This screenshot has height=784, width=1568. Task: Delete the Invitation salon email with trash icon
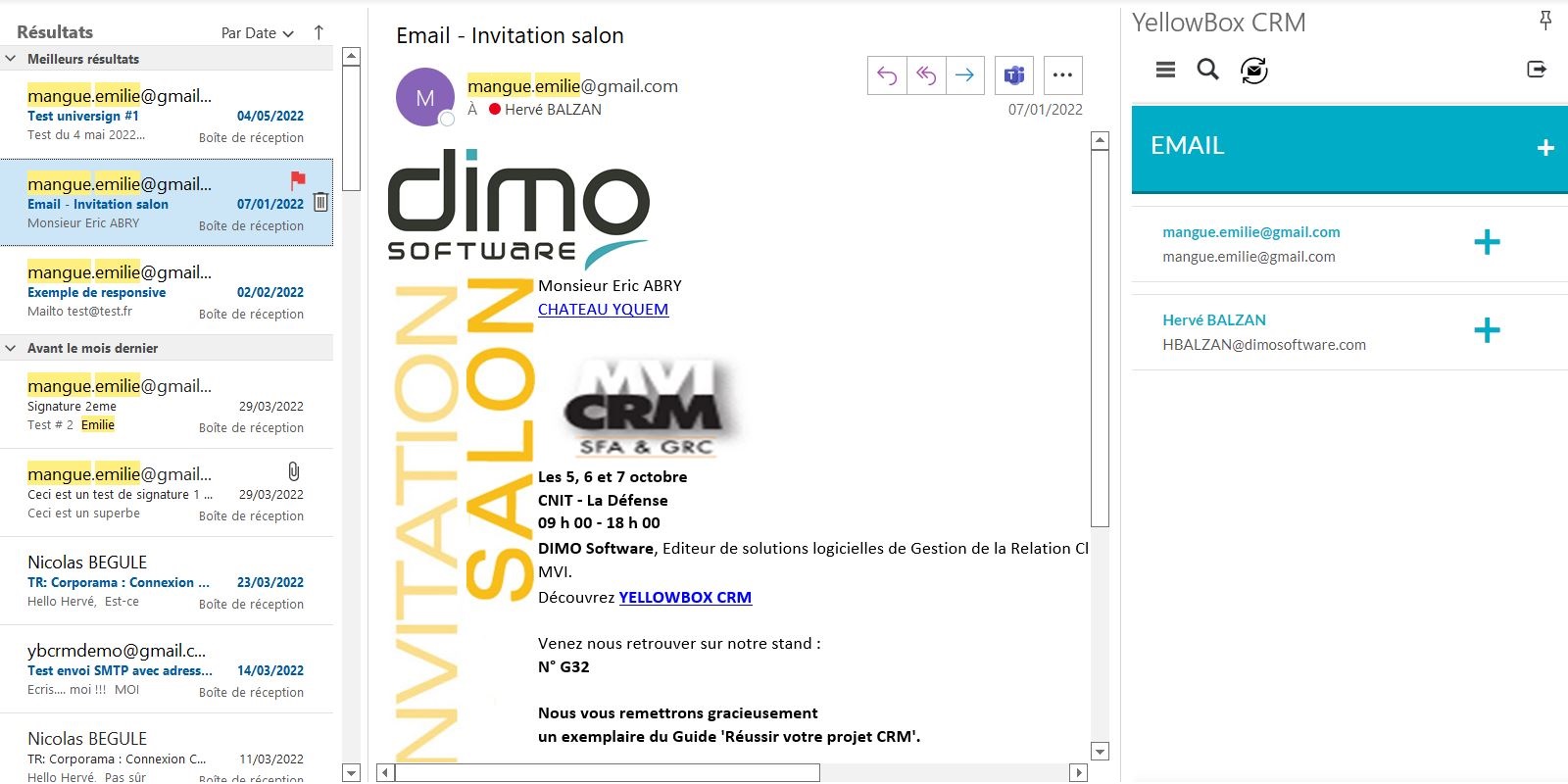pyautogui.click(x=320, y=203)
